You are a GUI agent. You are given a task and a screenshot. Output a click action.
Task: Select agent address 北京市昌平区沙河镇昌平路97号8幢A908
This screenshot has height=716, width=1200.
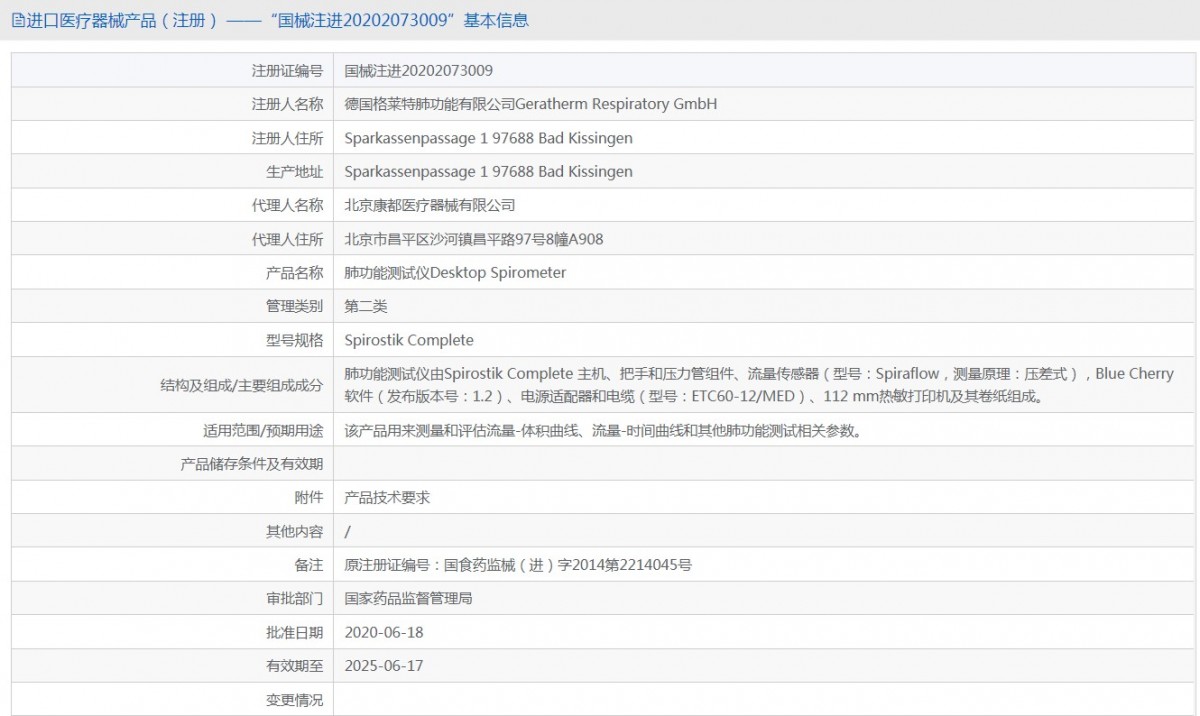[x=473, y=239]
